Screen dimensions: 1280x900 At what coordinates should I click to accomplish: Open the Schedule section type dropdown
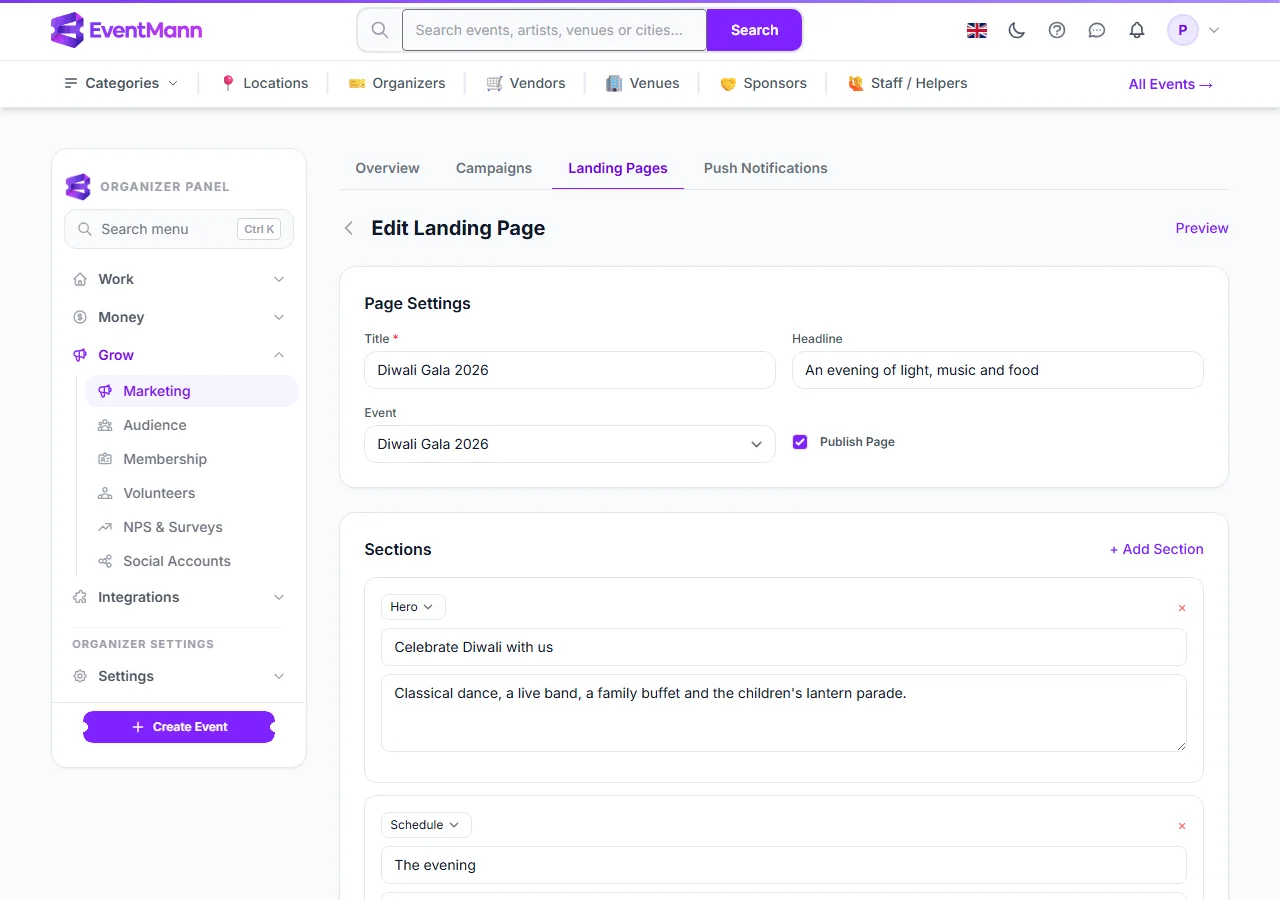(x=426, y=825)
